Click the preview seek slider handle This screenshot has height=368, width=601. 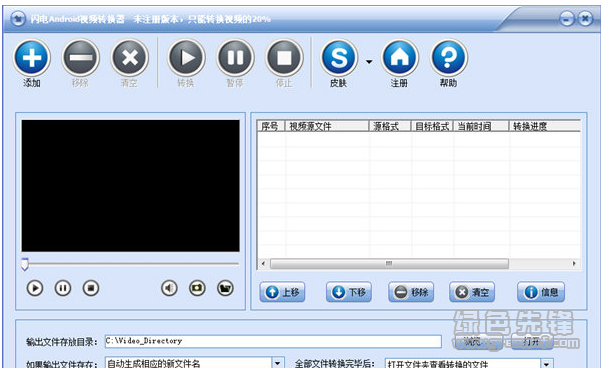[x=25, y=264]
